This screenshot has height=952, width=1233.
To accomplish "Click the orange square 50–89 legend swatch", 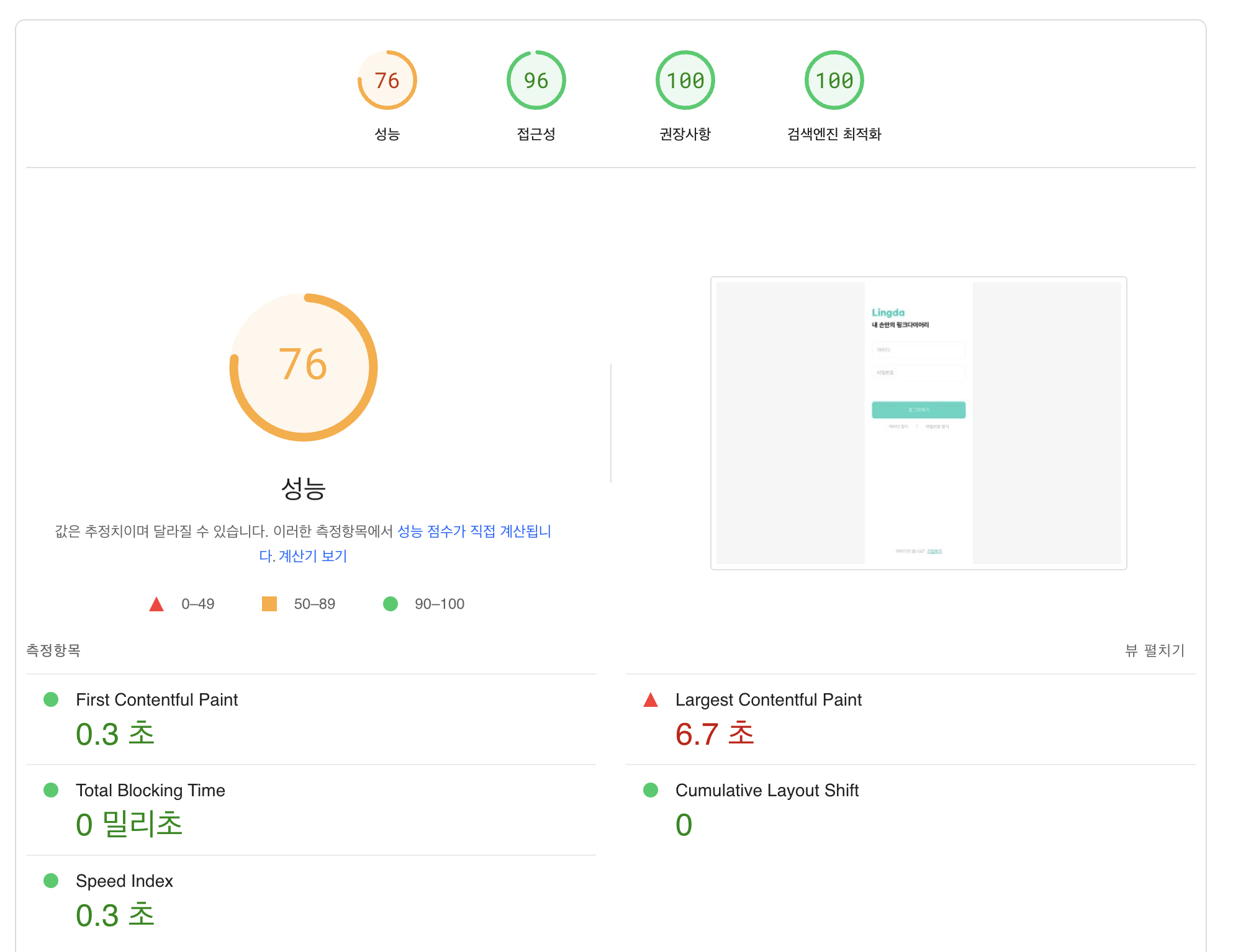I will click(269, 604).
